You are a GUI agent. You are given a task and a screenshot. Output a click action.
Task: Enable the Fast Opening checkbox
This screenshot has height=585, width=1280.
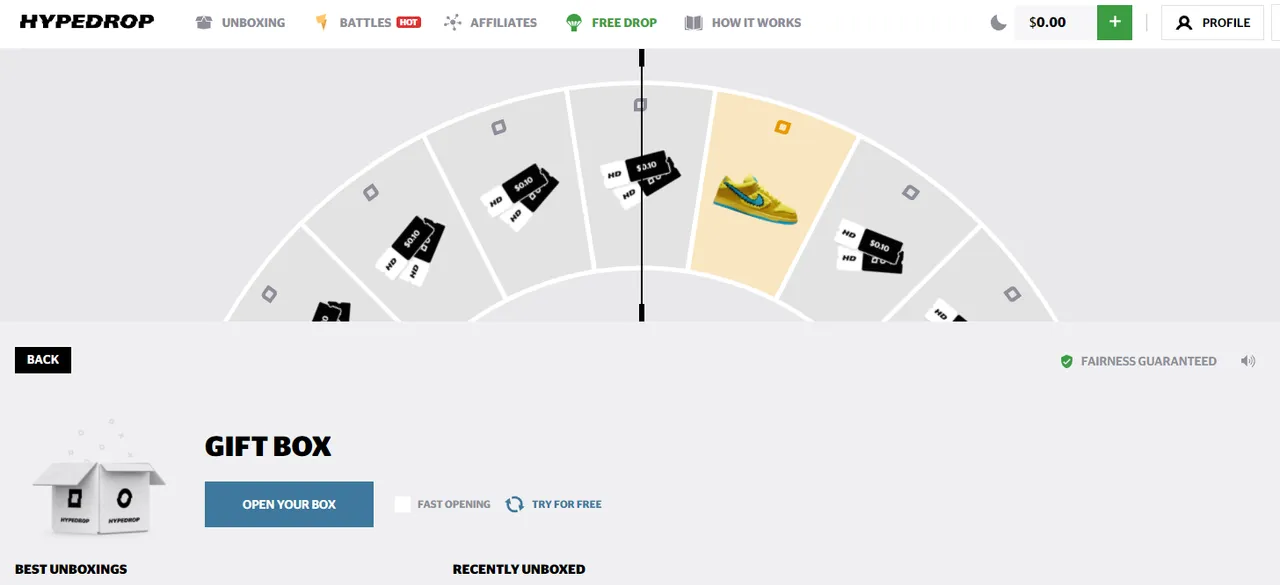[403, 504]
